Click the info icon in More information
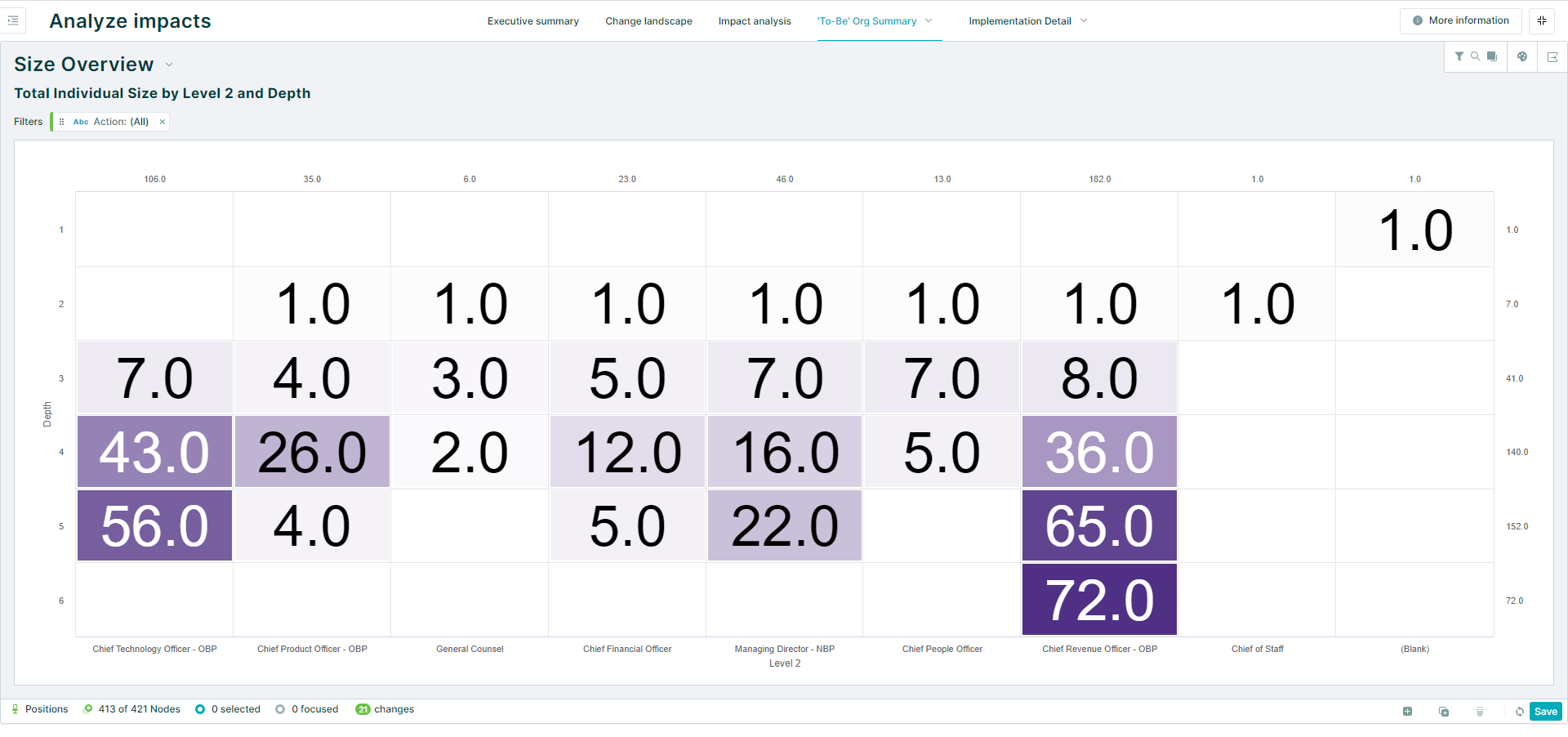Image resolution: width=1568 pixels, height=737 pixels. coord(1418,20)
